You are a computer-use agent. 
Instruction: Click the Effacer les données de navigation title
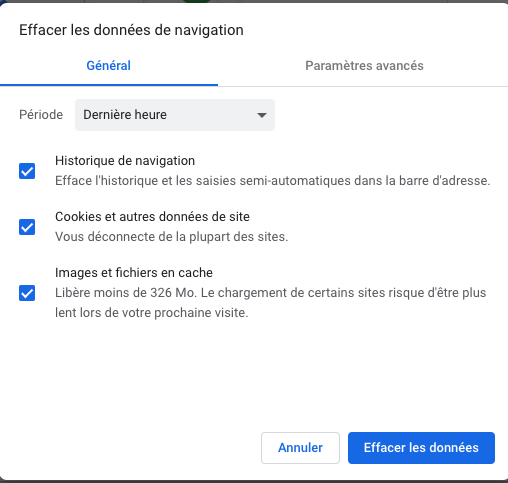click(131, 30)
